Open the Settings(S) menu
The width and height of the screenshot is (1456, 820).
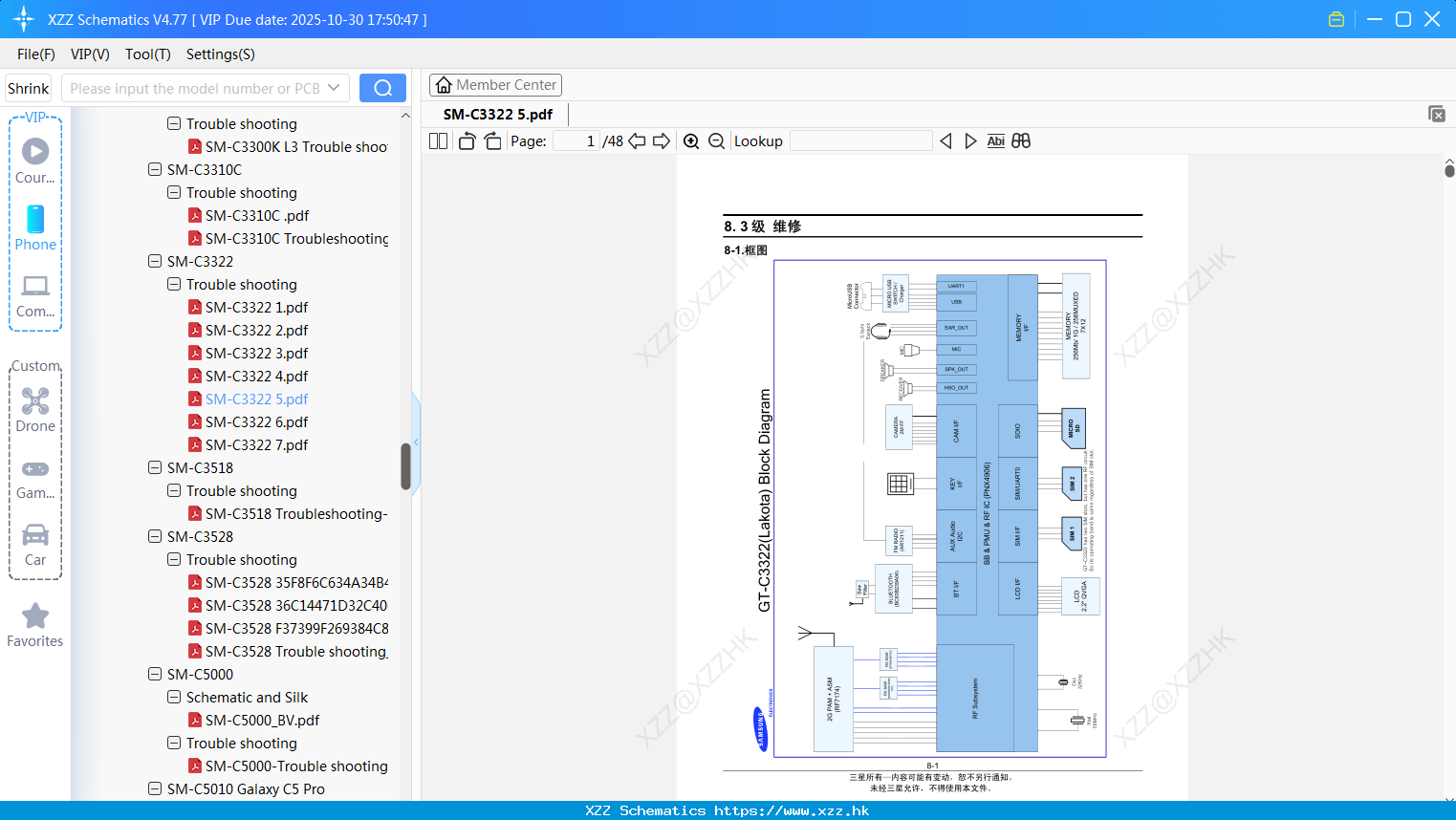click(221, 54)
